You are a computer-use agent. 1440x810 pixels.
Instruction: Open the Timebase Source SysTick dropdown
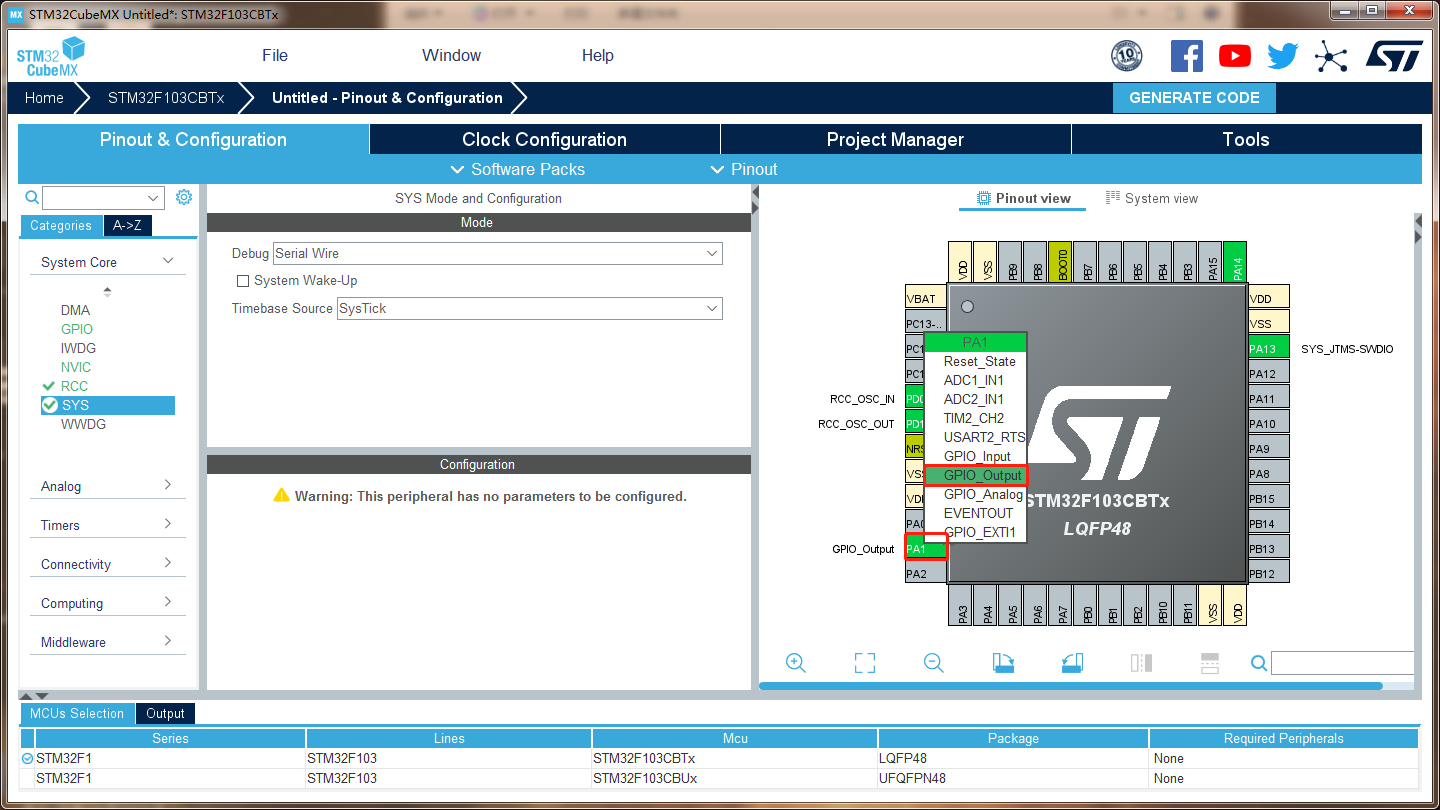529,309
